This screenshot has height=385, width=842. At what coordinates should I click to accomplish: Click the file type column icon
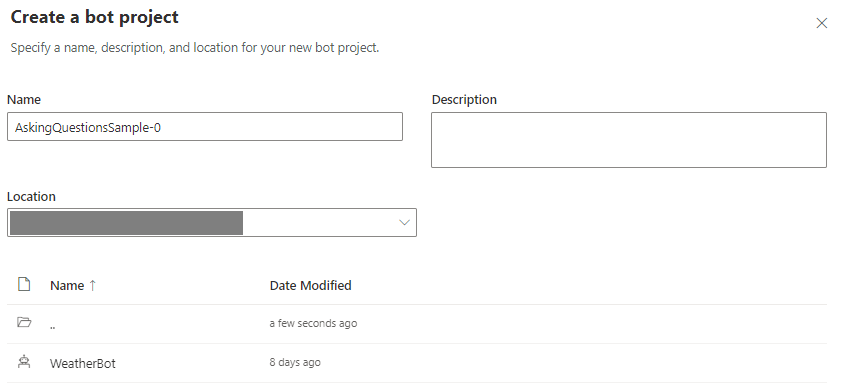pyautogui.click(x=24, y=284)
